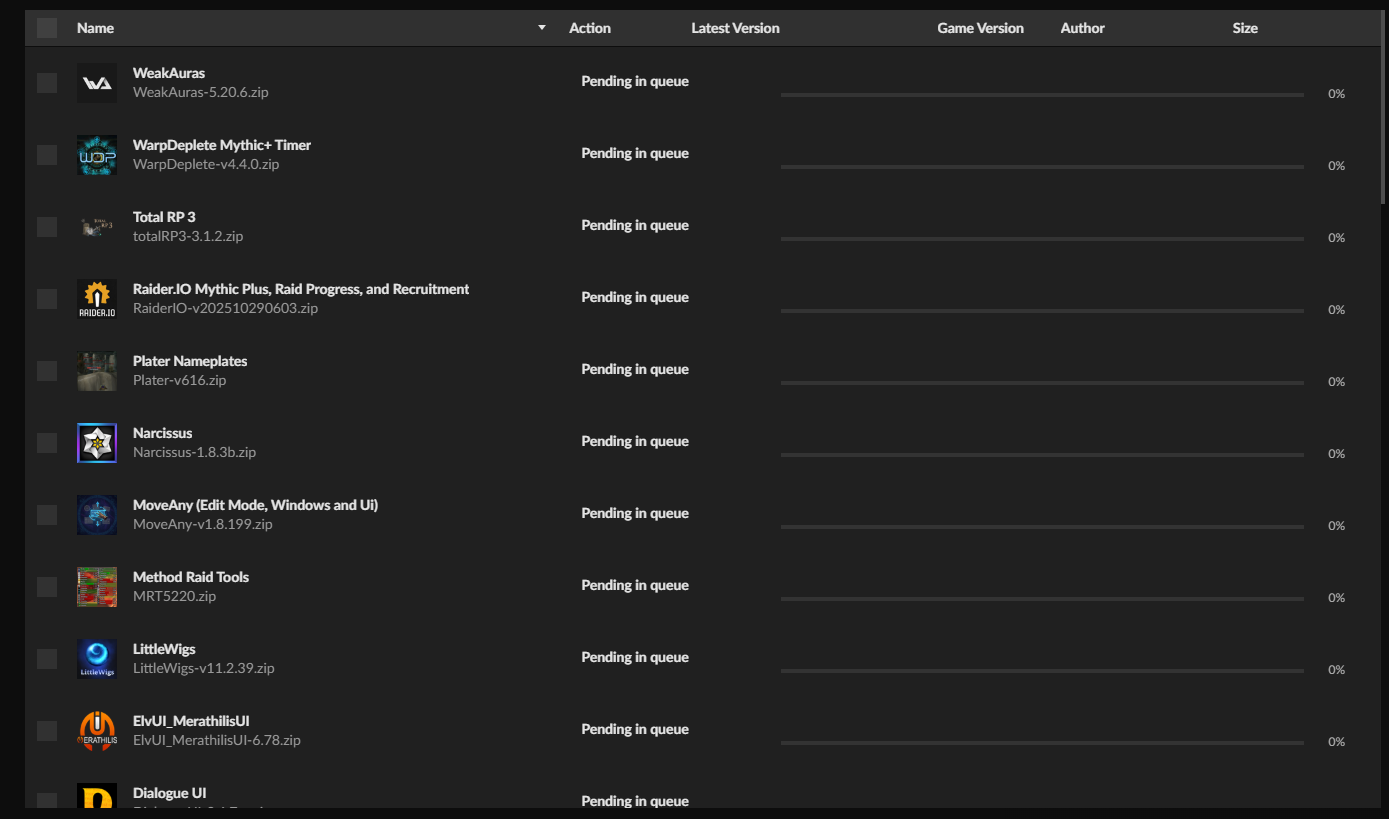Click the LittleWigs blue swirl icon
The width and height of the screenshot is (1389, 819).
tap(97, 659)
